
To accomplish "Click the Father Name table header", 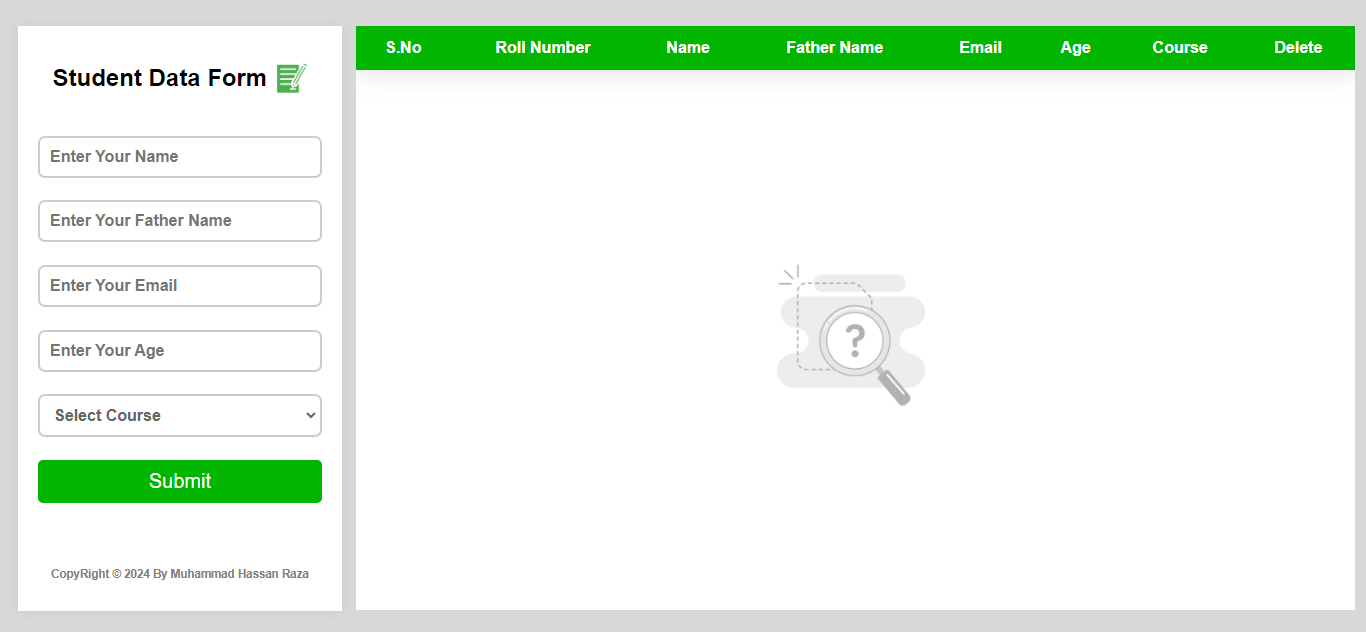I will click(x=834, y=48).
